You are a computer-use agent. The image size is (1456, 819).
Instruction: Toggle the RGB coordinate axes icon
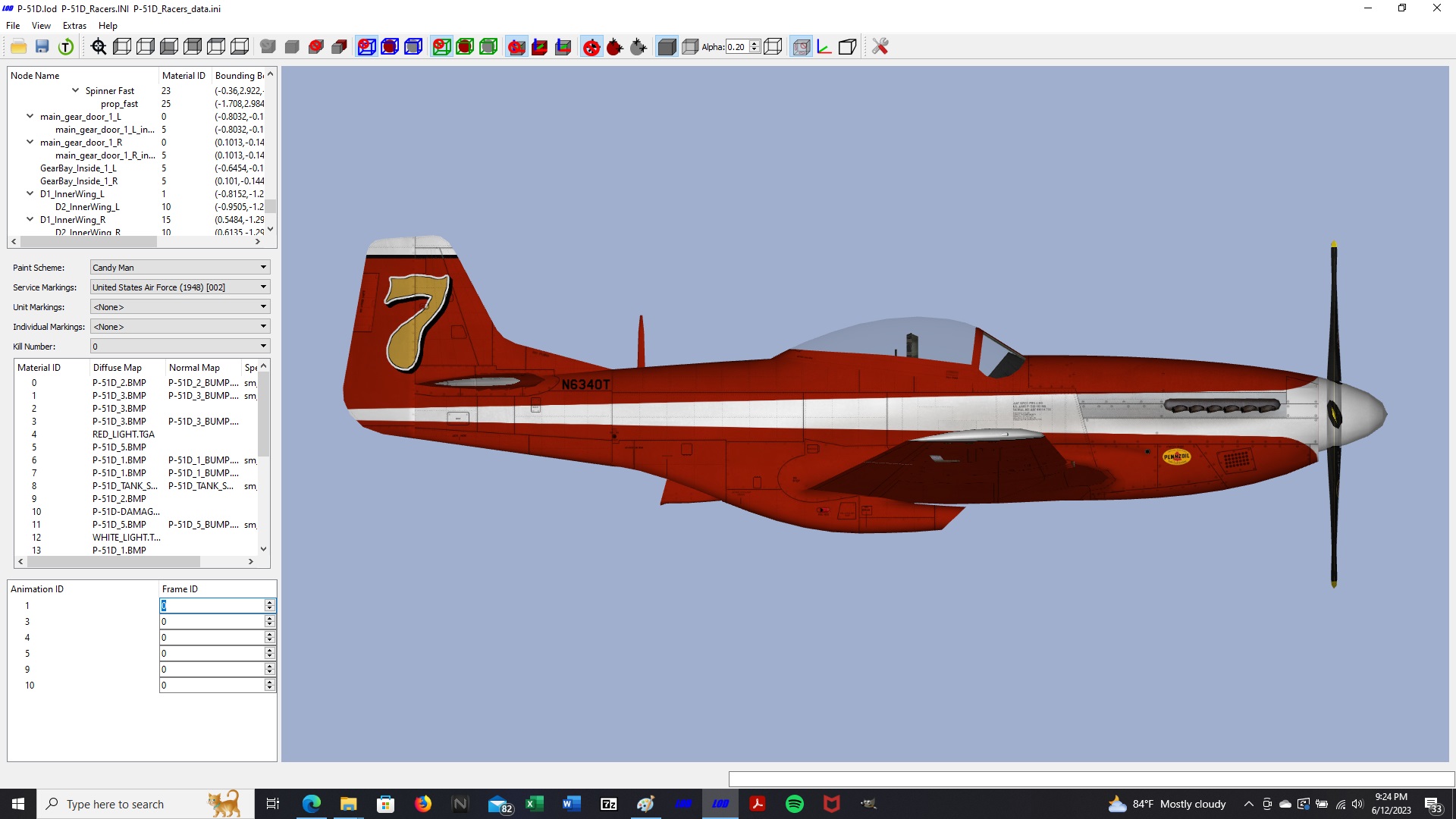(824, 47)
